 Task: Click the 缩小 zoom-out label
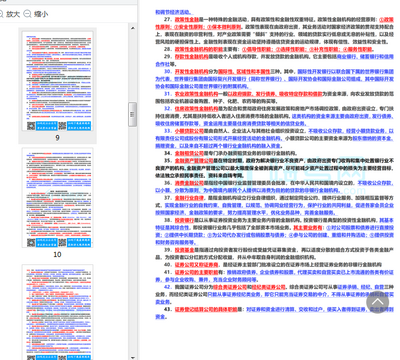click(x=41, y=14)
